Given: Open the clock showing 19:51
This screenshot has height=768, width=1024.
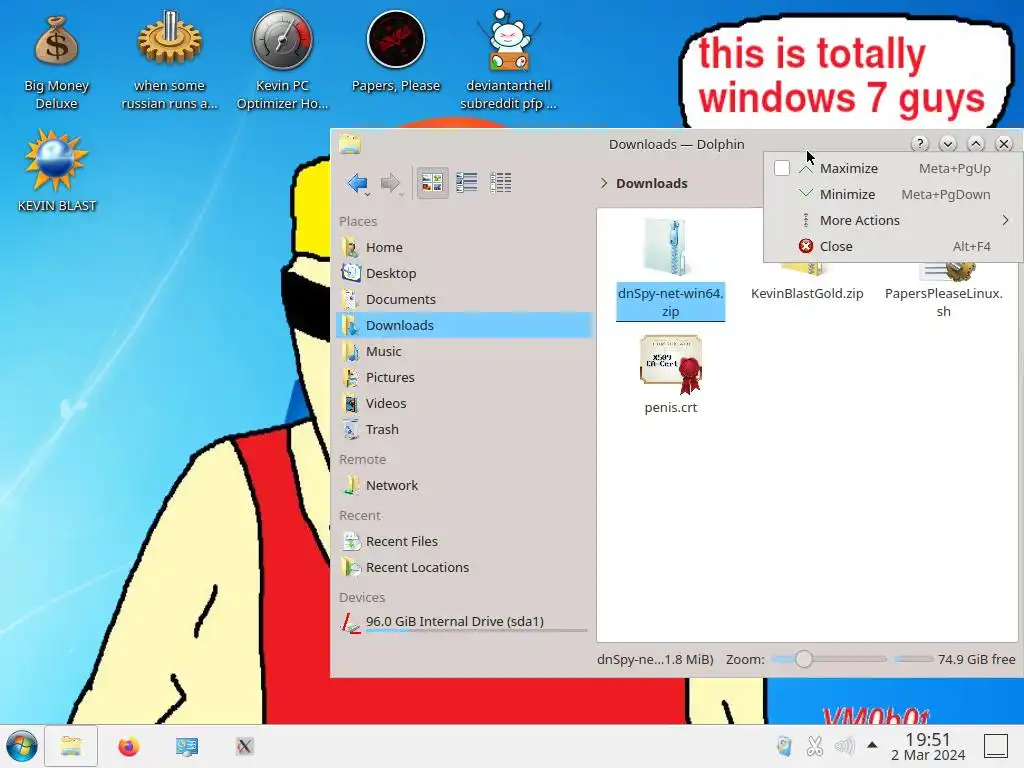Looking at the screenshot, I should (928, 746).
